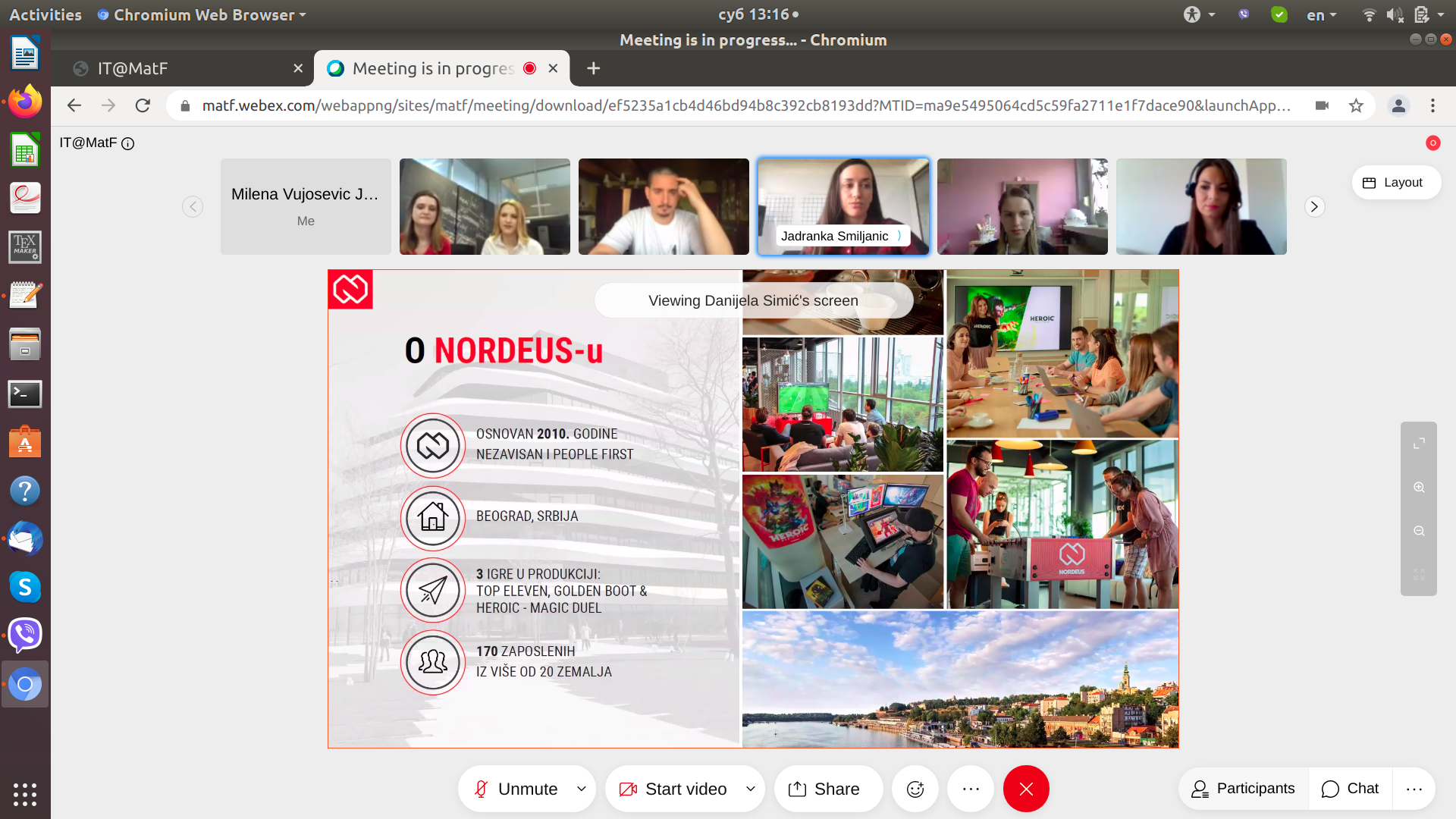
Task: Toggle the Chat panel
Action: 1350,789
